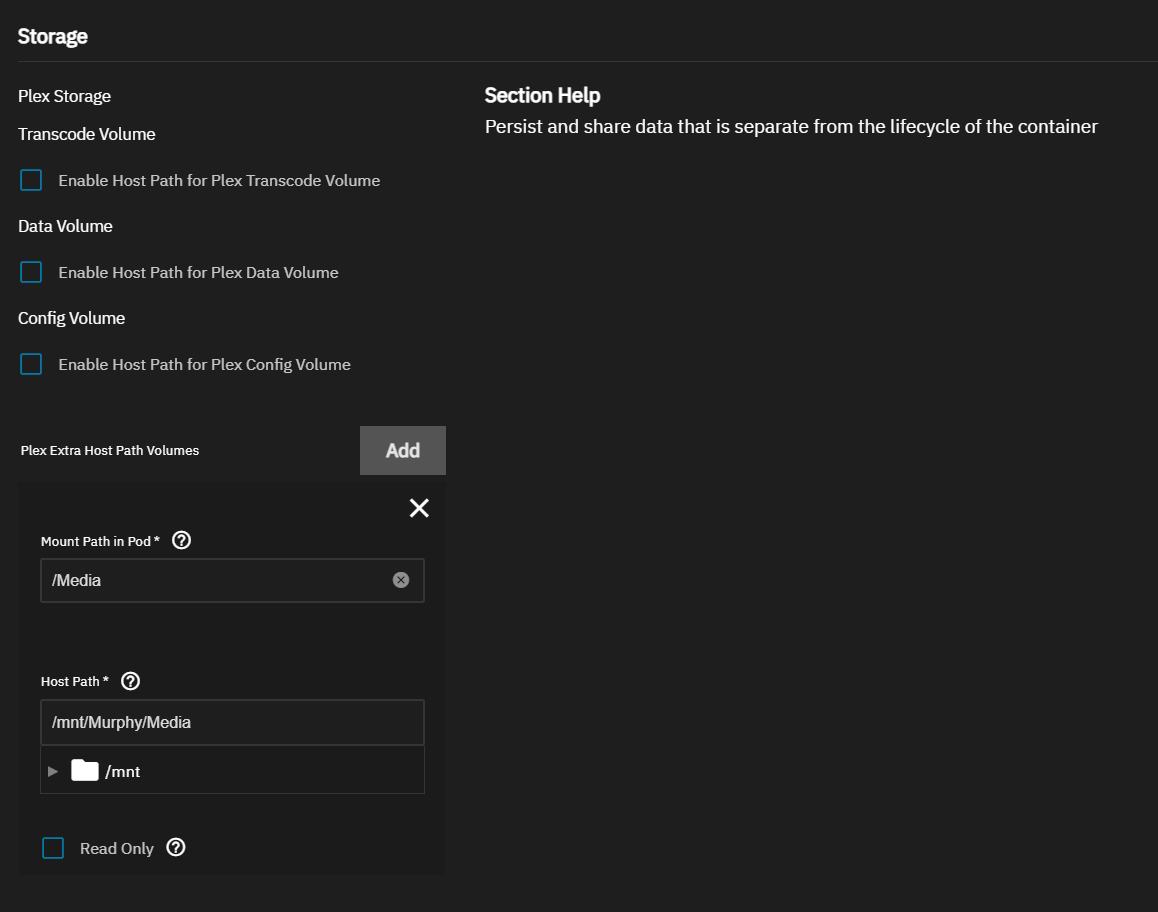Click the Storage section title
1158x912 pixels.
click(52, 36)
